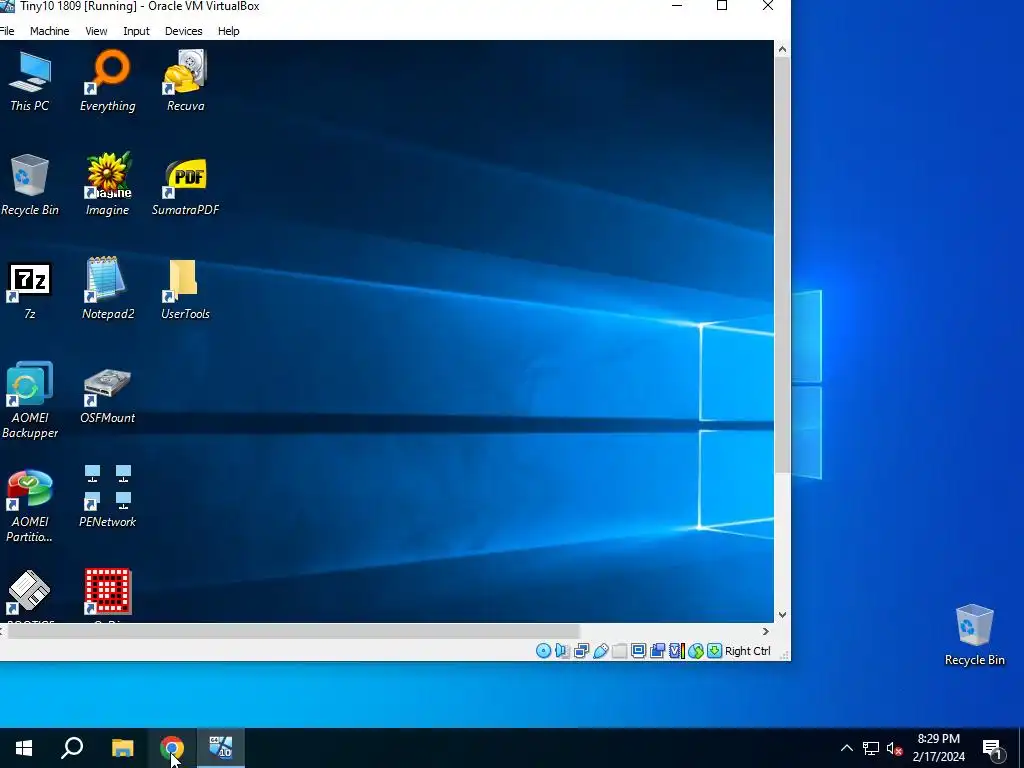This screenshot has height=768, width=1024.
Task: Click the audio indicator in VirtualBox status bar
Action: pos(562,651)
